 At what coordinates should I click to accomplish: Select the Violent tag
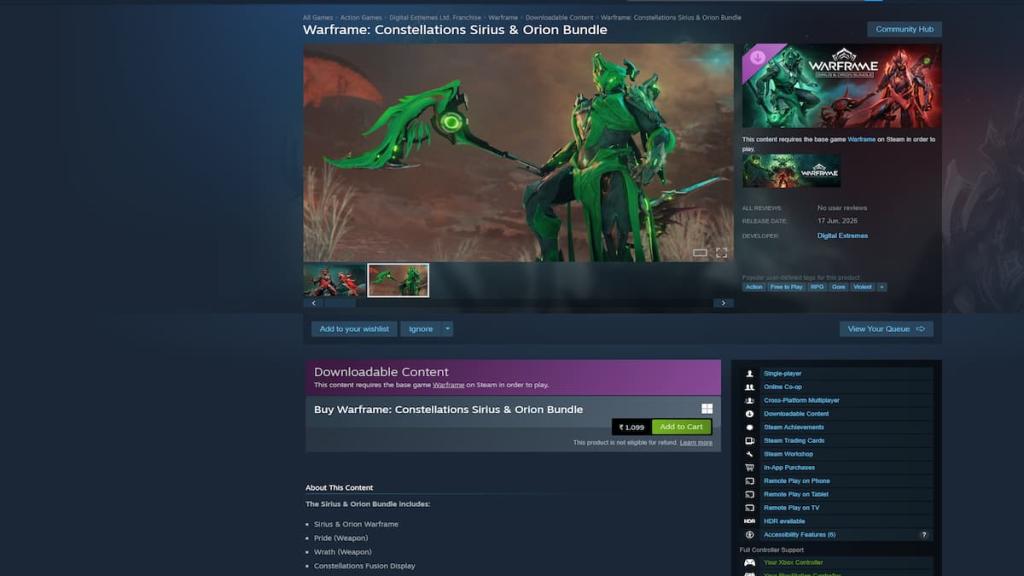pyautogui.click(x=862, y=287)
